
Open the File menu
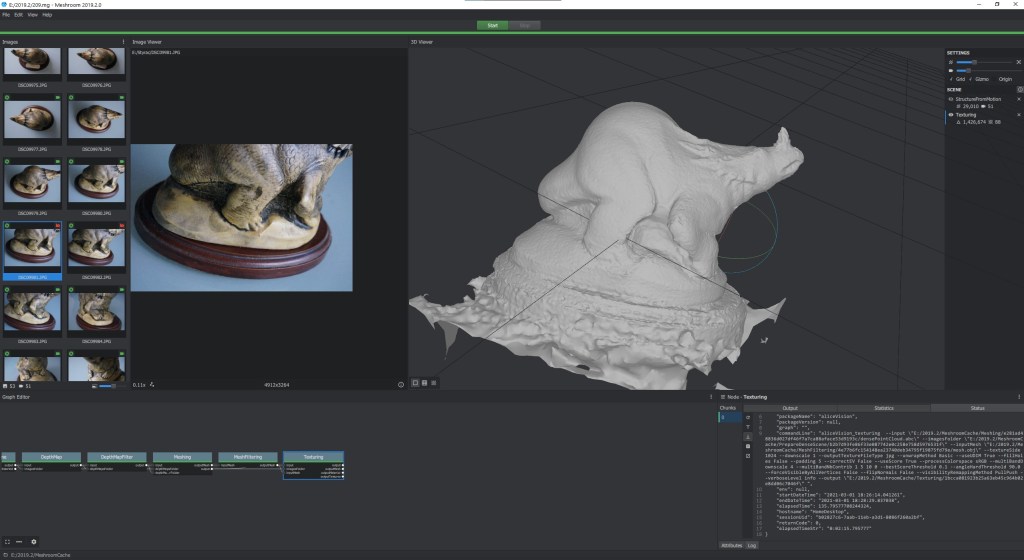pyautogui.click(x=6, y=15)
